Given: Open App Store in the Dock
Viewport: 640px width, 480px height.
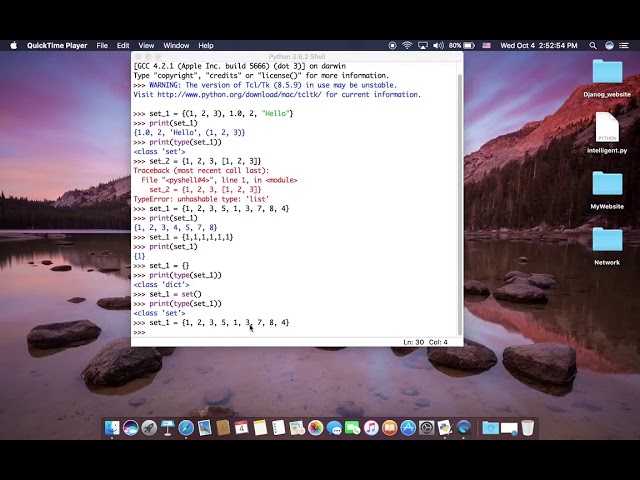Looking at the screenshot, I should 408,428.
